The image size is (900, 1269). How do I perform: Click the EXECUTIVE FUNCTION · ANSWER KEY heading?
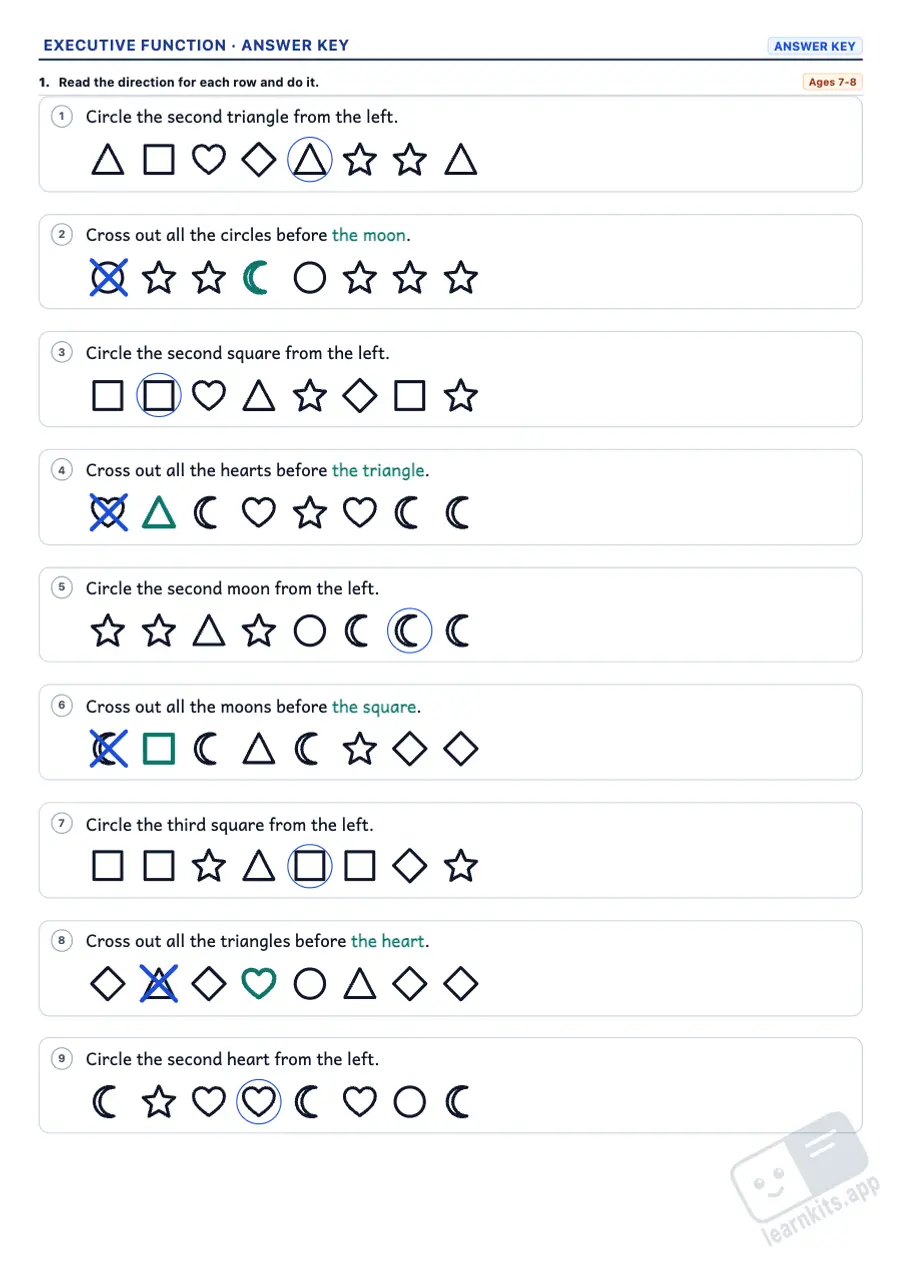[x=196, y=46]
